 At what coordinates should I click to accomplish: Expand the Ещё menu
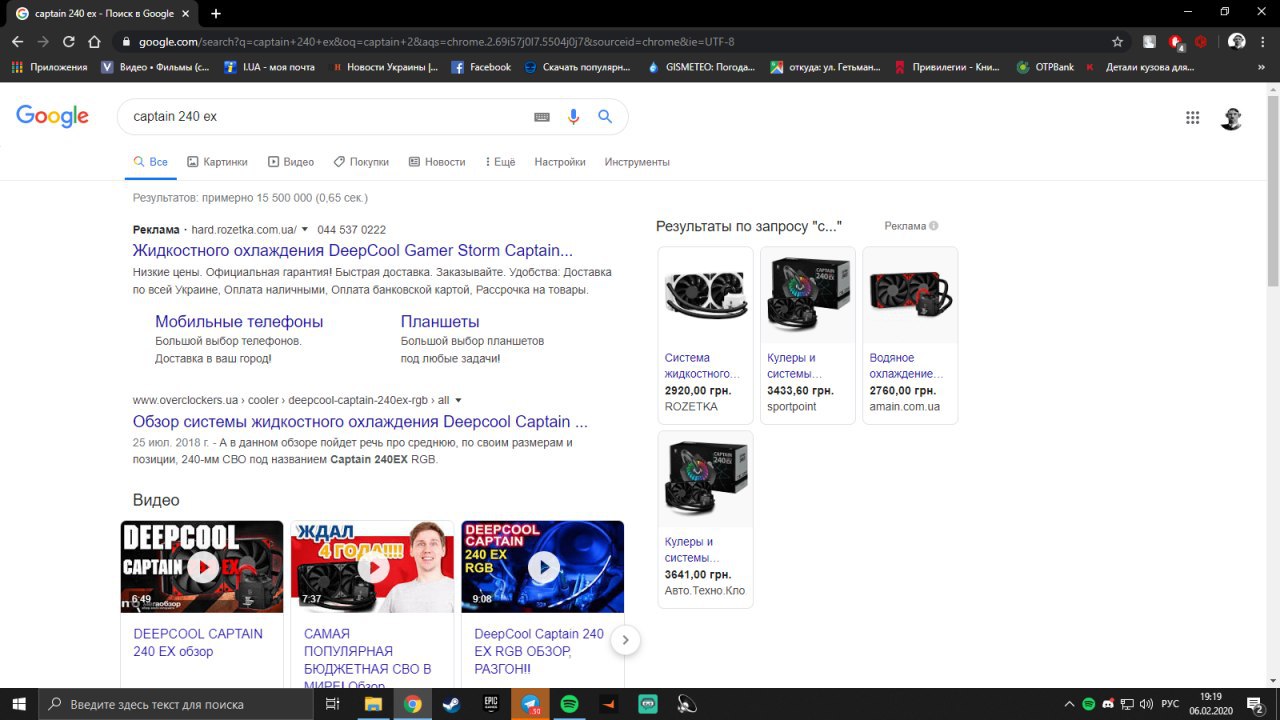(500, 162)
